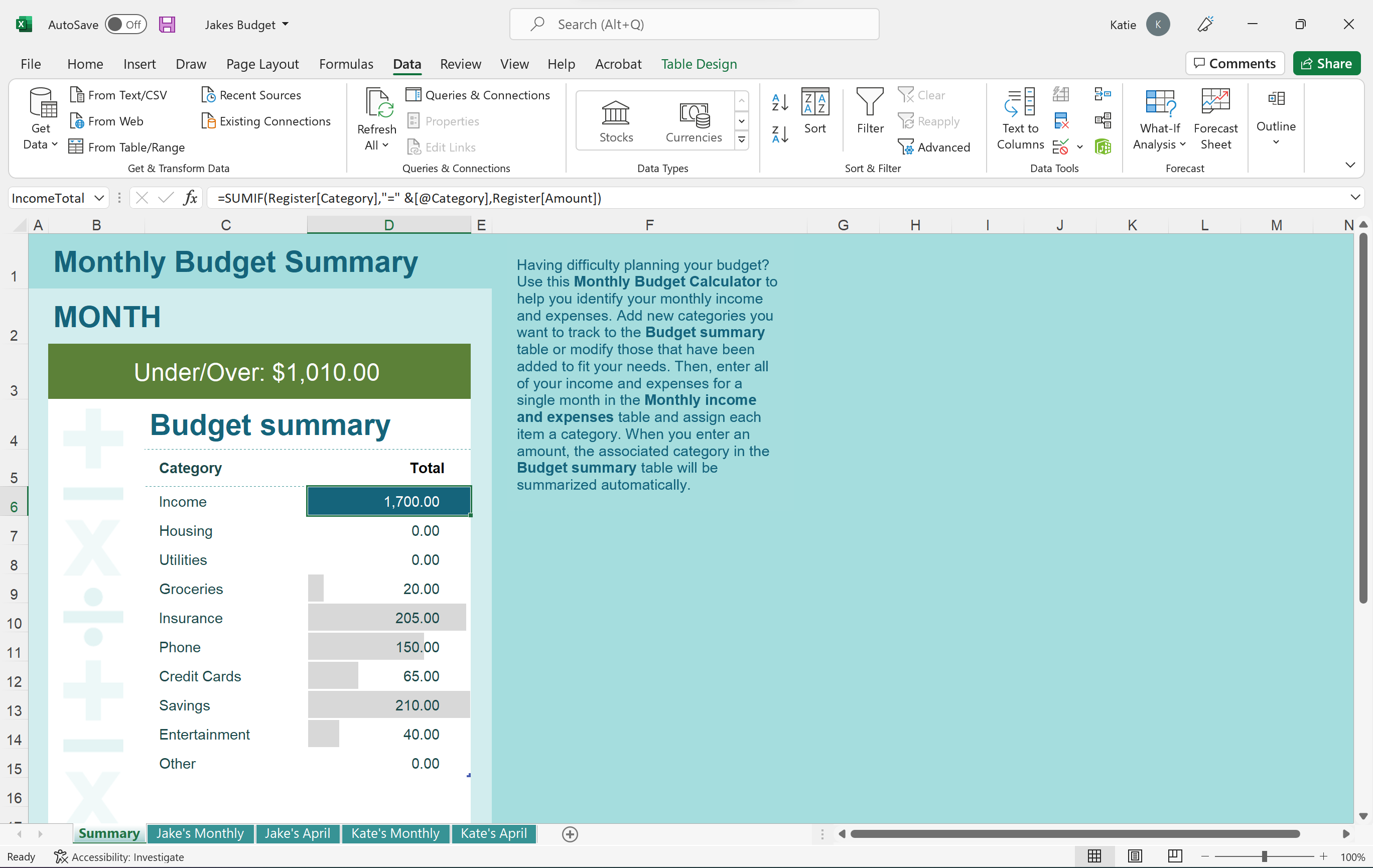Open the Comments pane
The width and height of the screenshot is (1373, 868).
click(1234, 63)
